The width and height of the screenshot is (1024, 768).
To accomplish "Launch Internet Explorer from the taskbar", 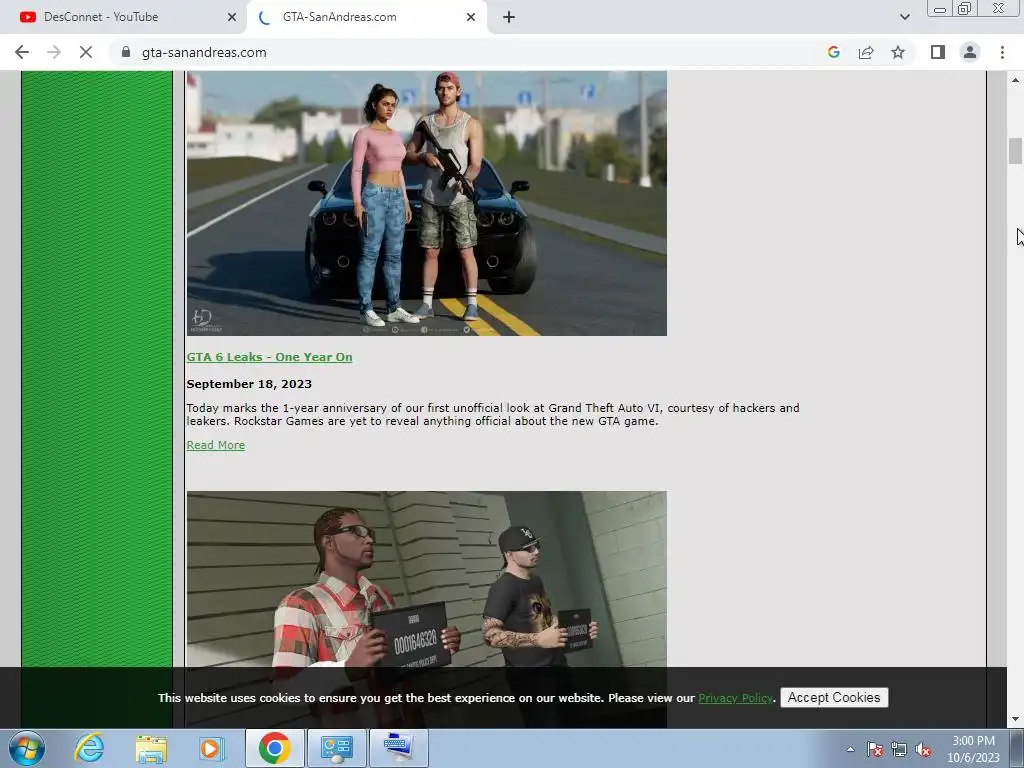I will (x=89, y=748).
